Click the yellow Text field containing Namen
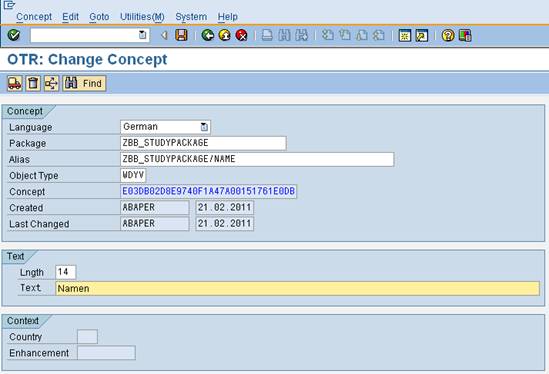This screenshot has height=374, width=549. (297, 288)
